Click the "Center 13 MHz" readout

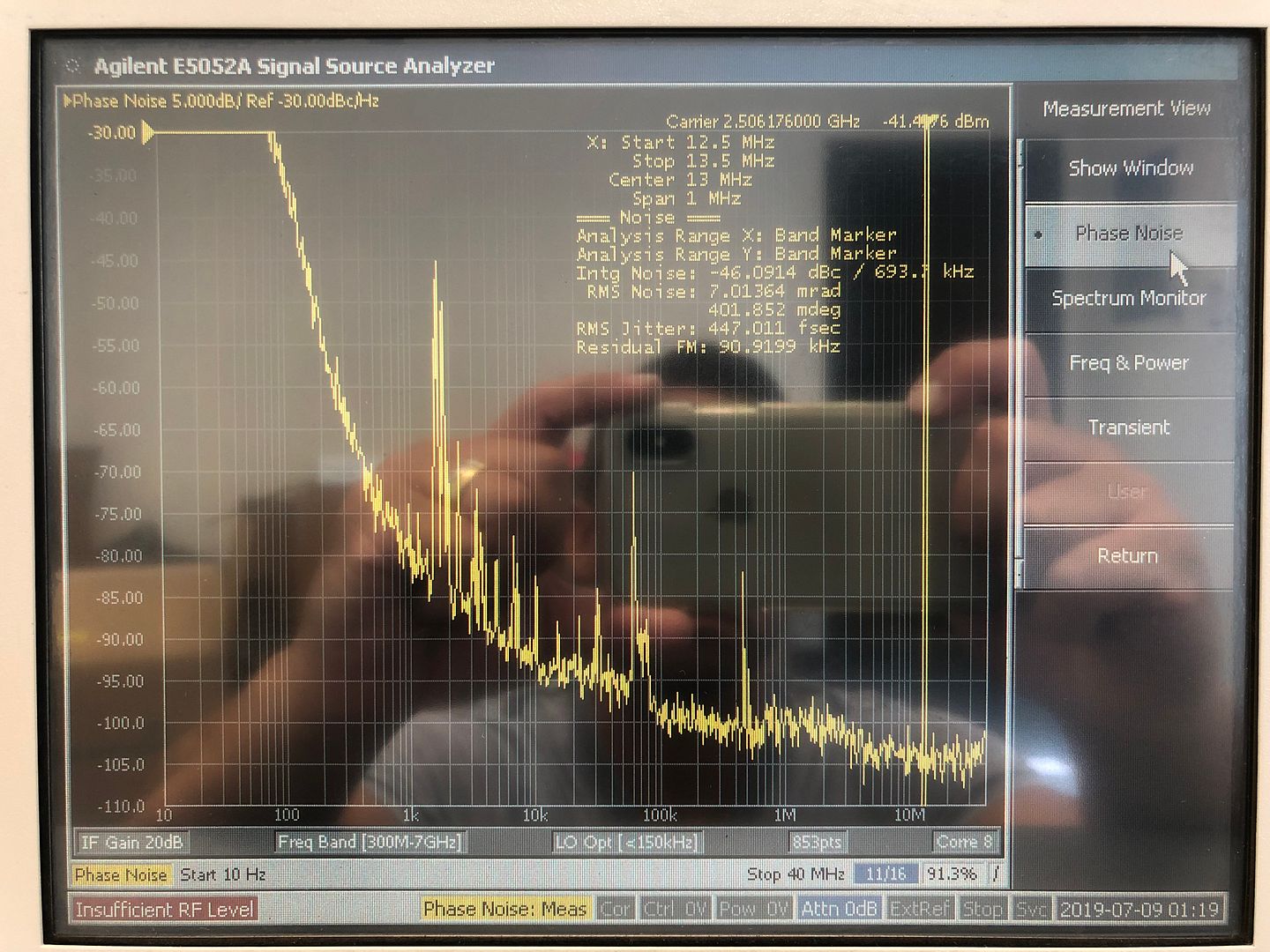point(680,180)
